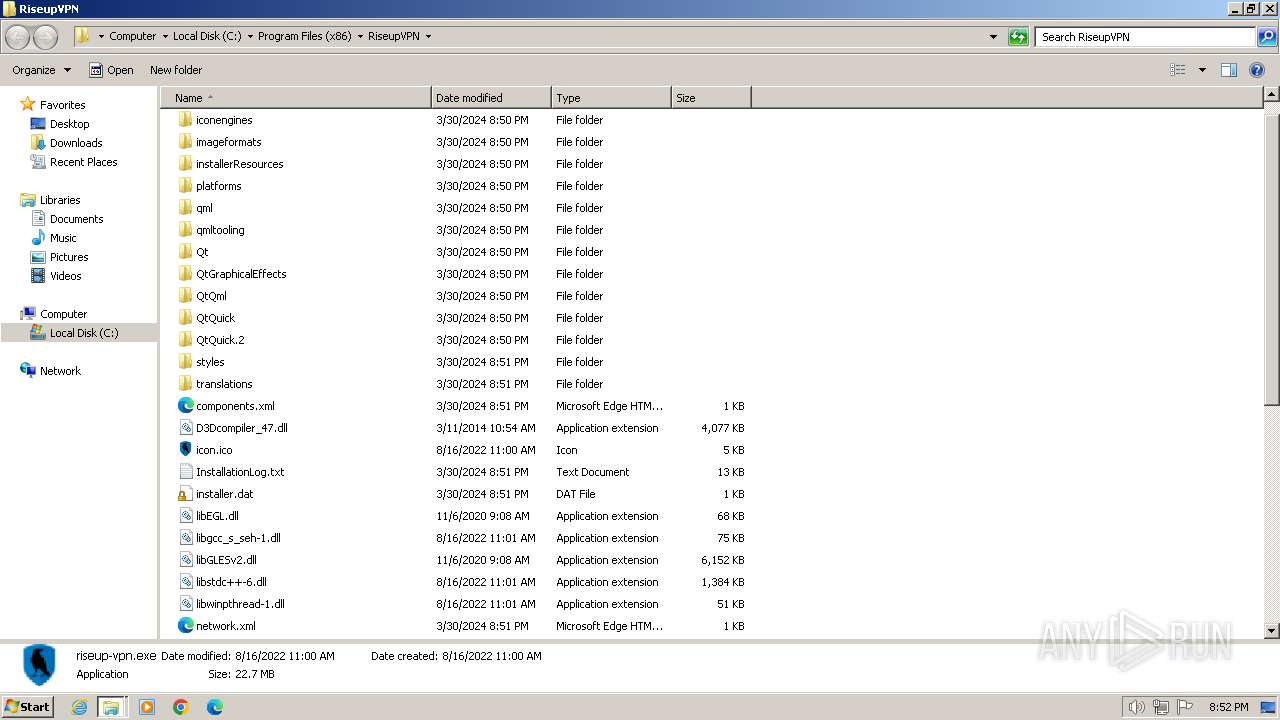Expand the Local Disk (C:) breadcrumb arrow
This screenshot has width=1280, height=720.
[249, 36]
